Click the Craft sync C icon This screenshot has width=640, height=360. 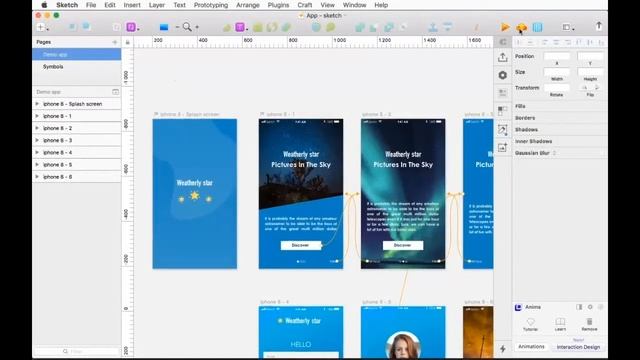tap(503, 42)
